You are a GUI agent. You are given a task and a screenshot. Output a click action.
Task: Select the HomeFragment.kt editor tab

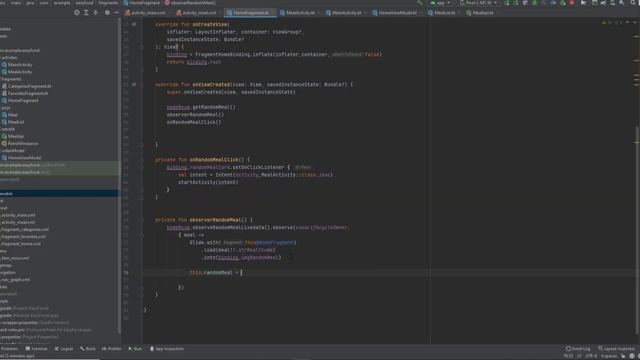coord(250,13)
